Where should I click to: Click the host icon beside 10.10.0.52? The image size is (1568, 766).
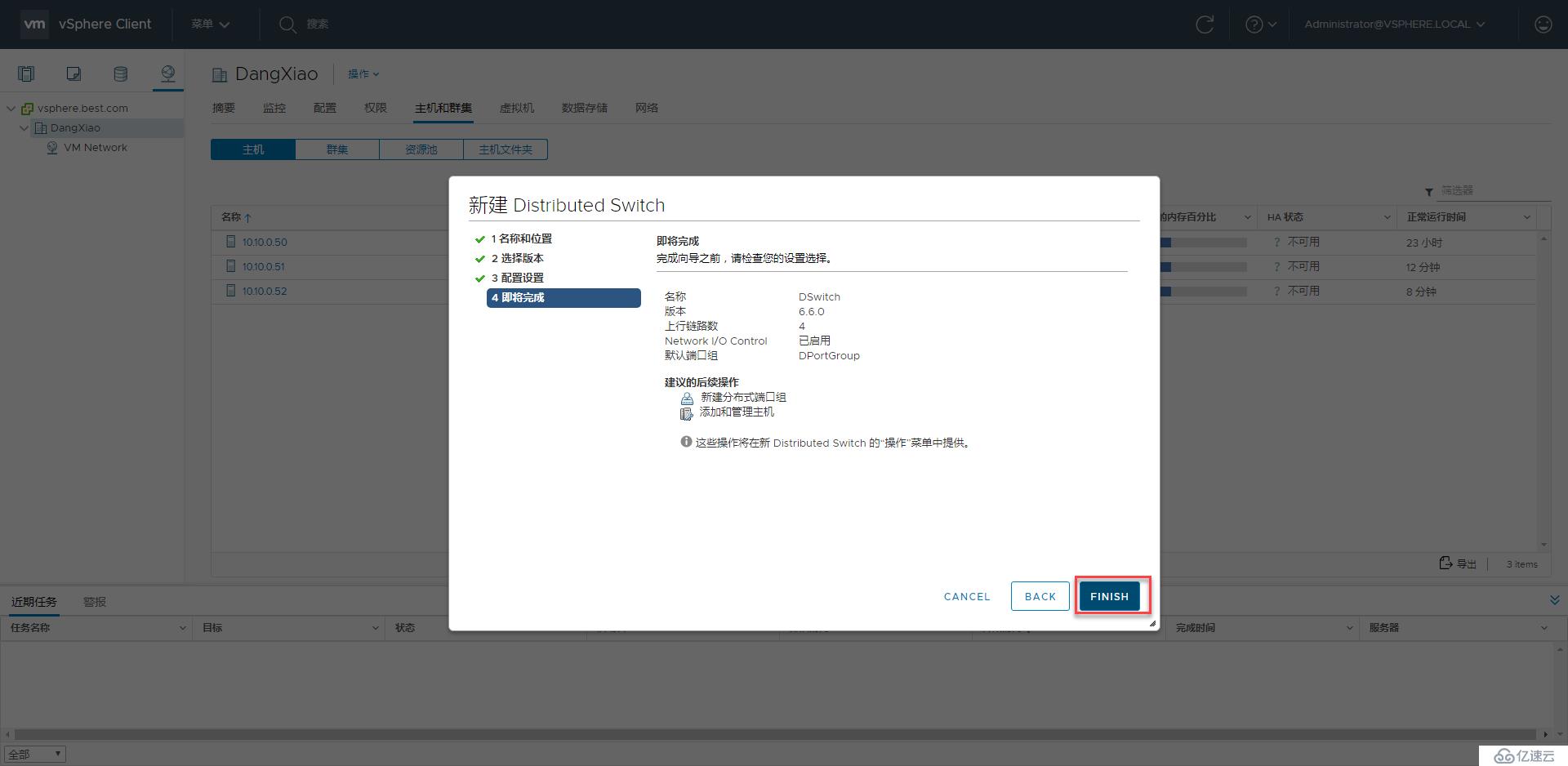pos(230,291)
